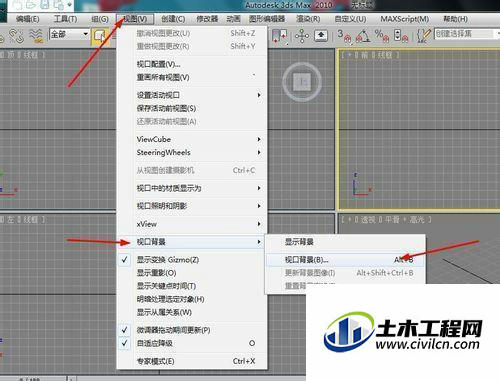
Task: Choose 专家模式(E) menu entry
Action: click(x=192, y=361)
